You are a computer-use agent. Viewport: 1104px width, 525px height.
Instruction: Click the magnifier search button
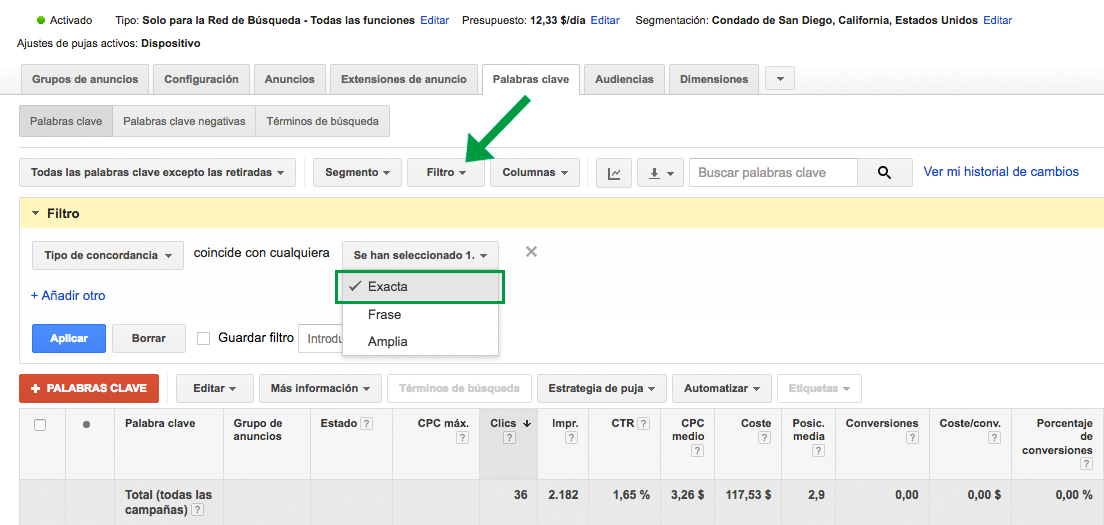click(884, 172)
